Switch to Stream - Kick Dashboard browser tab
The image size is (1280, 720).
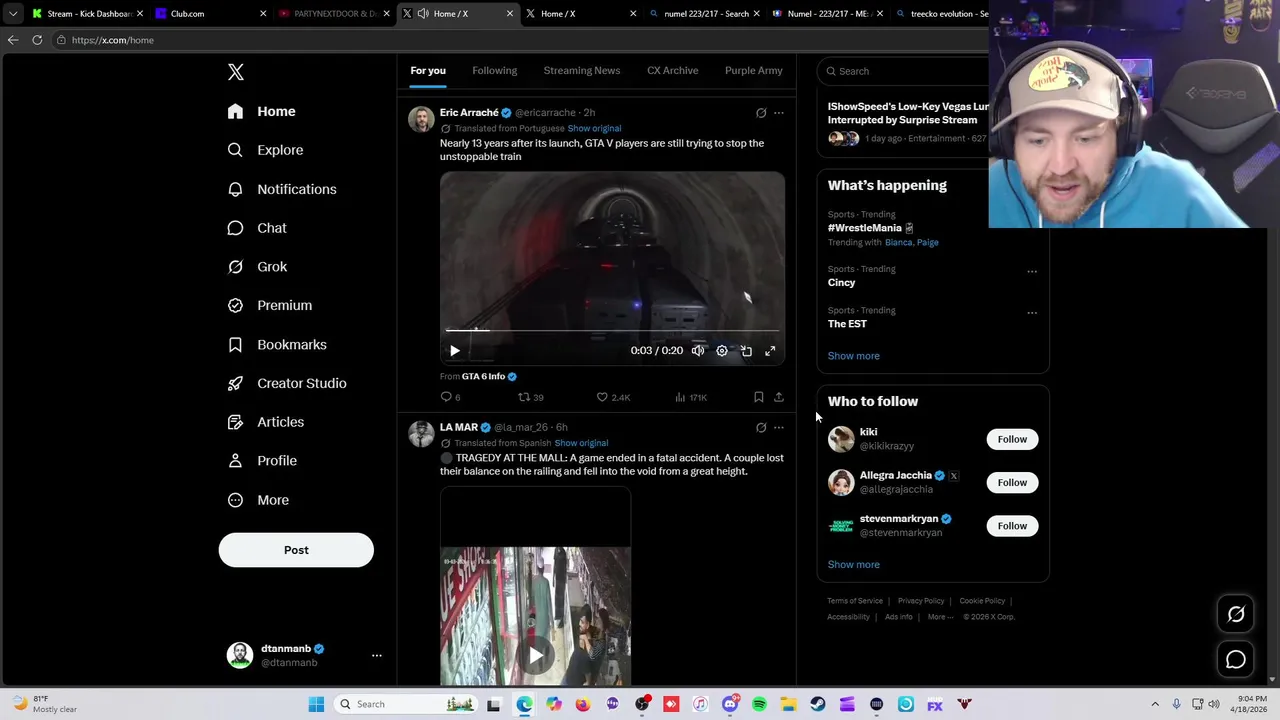coord(86,14)
